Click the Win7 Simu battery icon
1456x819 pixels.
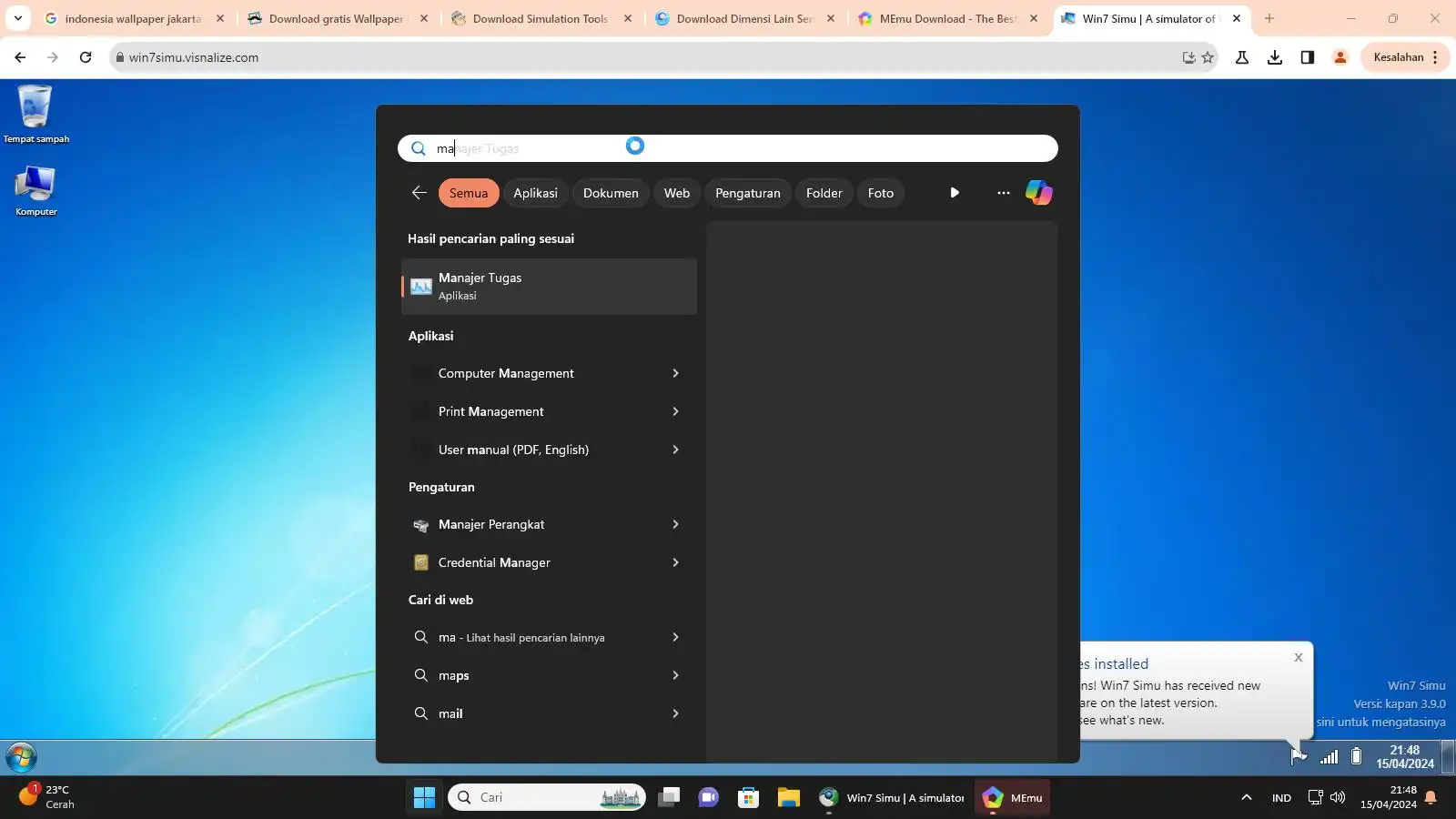click(x=1356, y=756)
